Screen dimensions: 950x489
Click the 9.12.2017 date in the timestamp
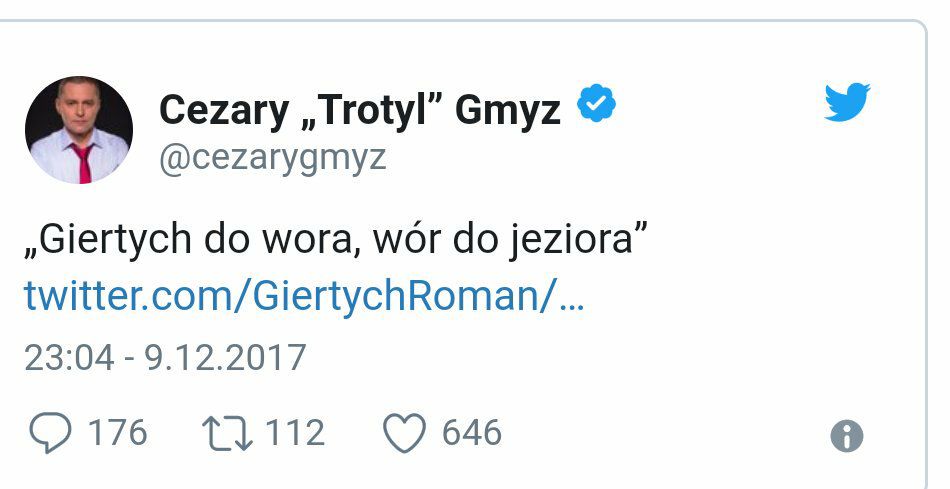pos(225,357)
